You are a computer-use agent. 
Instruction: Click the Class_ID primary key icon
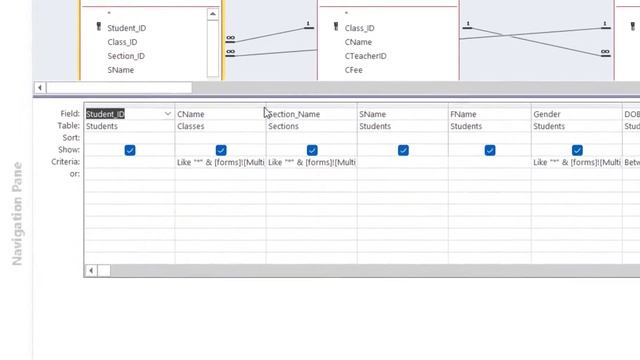tap(336, 27)
